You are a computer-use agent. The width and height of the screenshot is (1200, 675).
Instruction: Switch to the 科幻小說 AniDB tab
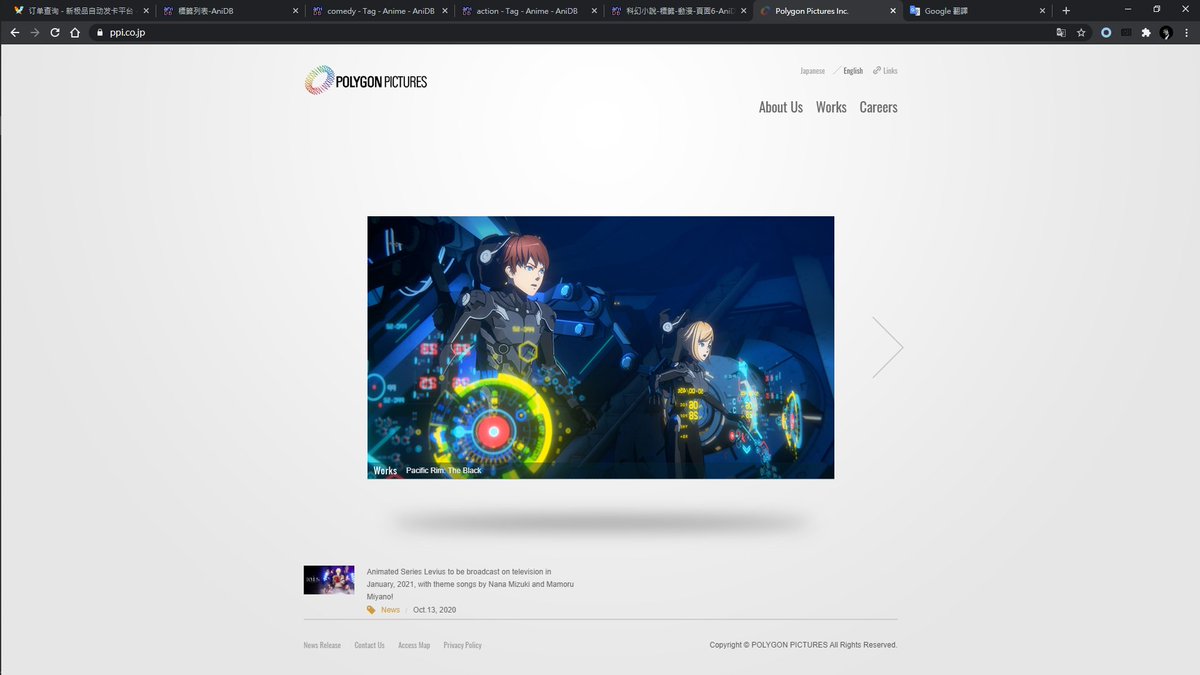(x=677, y=11)
